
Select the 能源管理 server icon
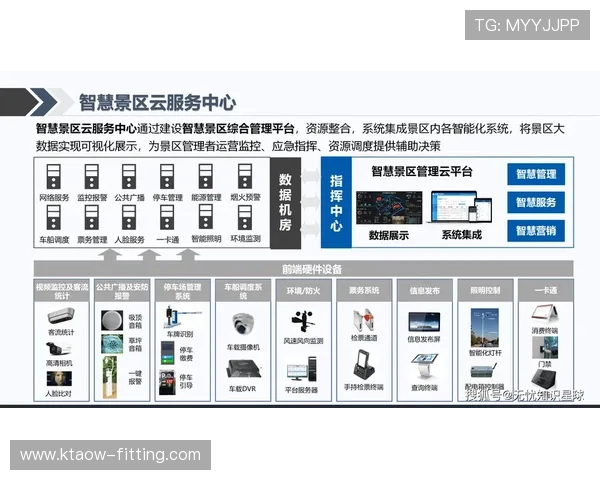click(206, 176)
